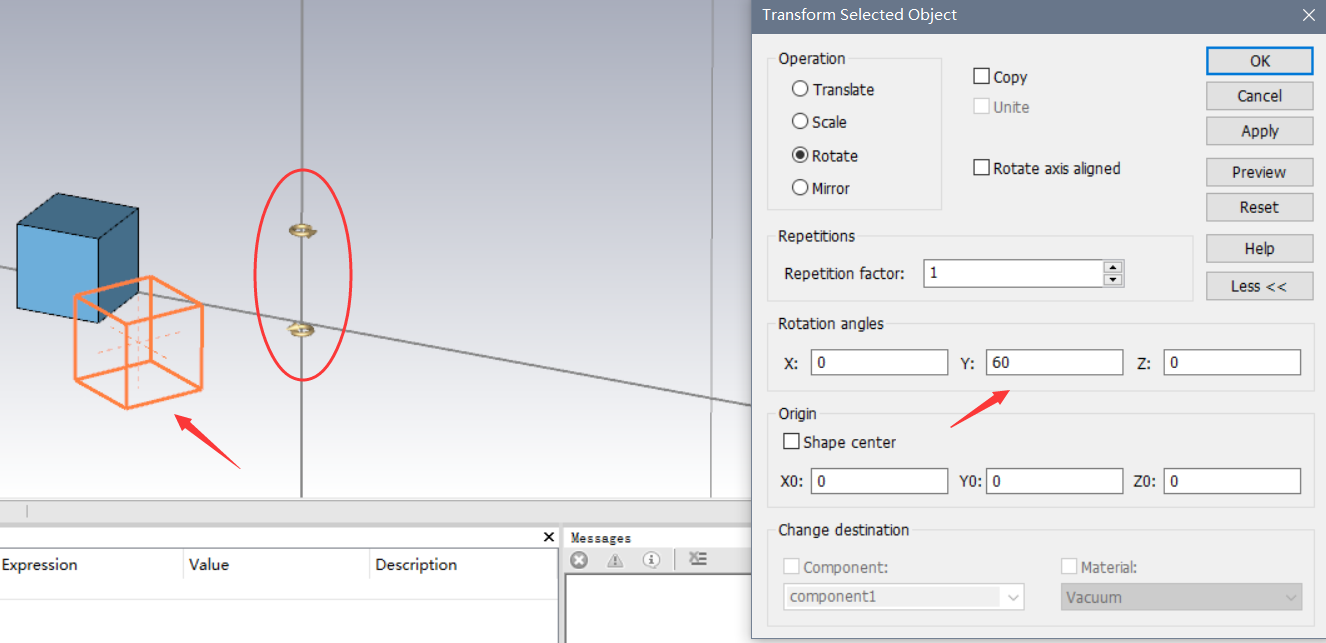This screenshot has width=1326, height=643.
Task: Click the rotation angle X field
Action: pos(879,362)
